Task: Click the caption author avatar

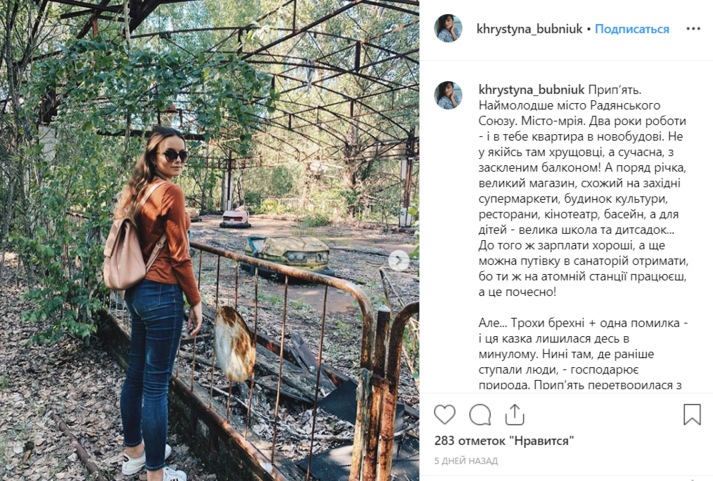Action: tap(448, 95)
